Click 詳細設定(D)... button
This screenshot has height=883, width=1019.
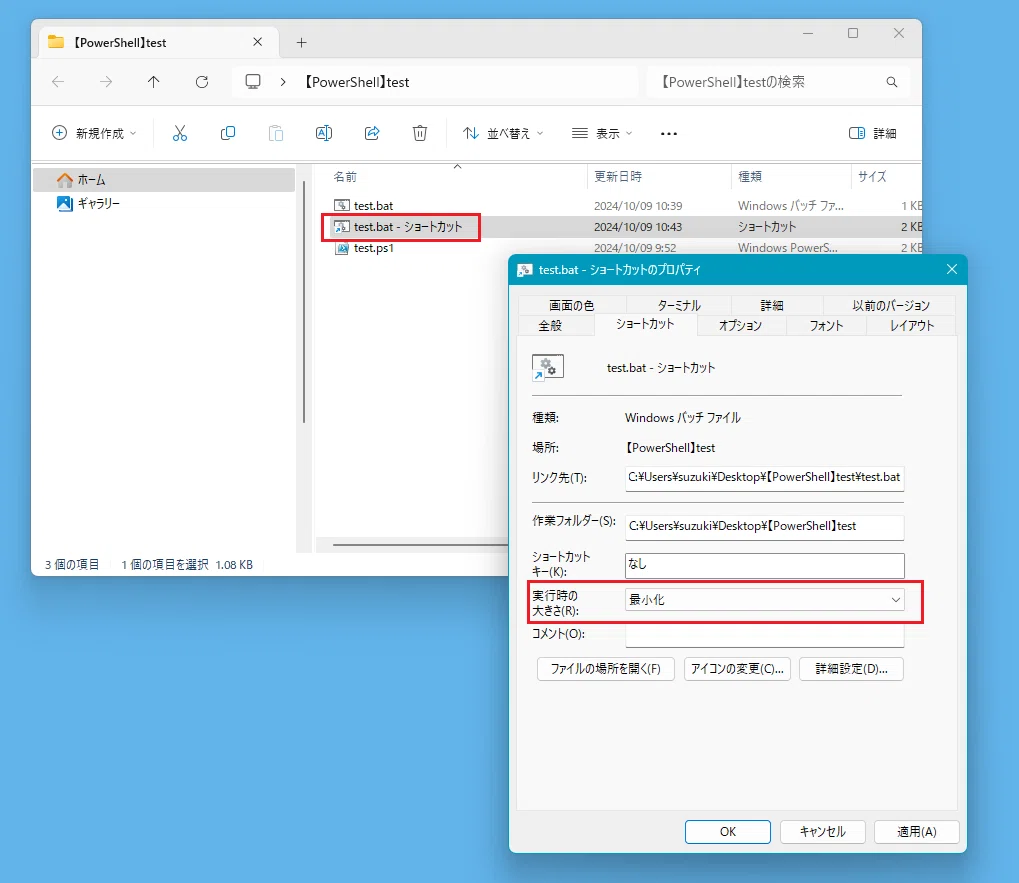pyautogui.click(x=851, y=669)
